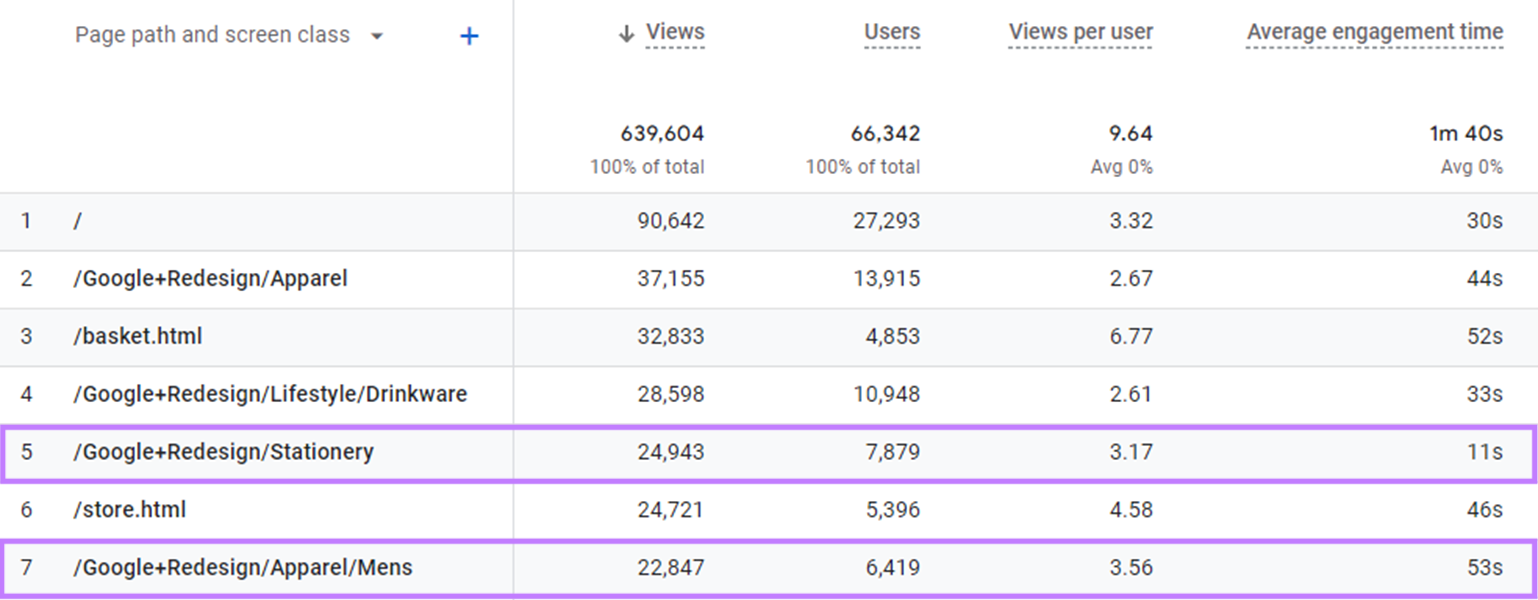Viewport: 1538px width, 600px height.
Task: Click total views value 639,604
Action: (662, 134)
